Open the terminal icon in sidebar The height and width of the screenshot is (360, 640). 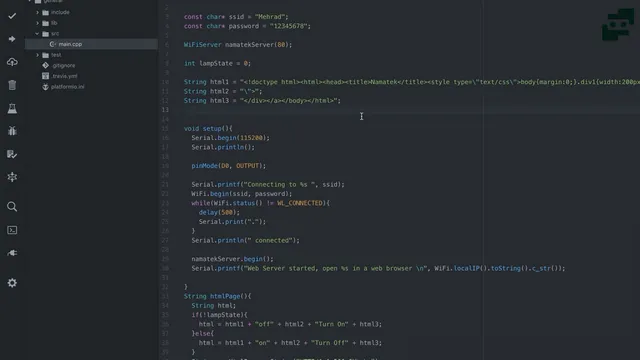coord(12,230)
